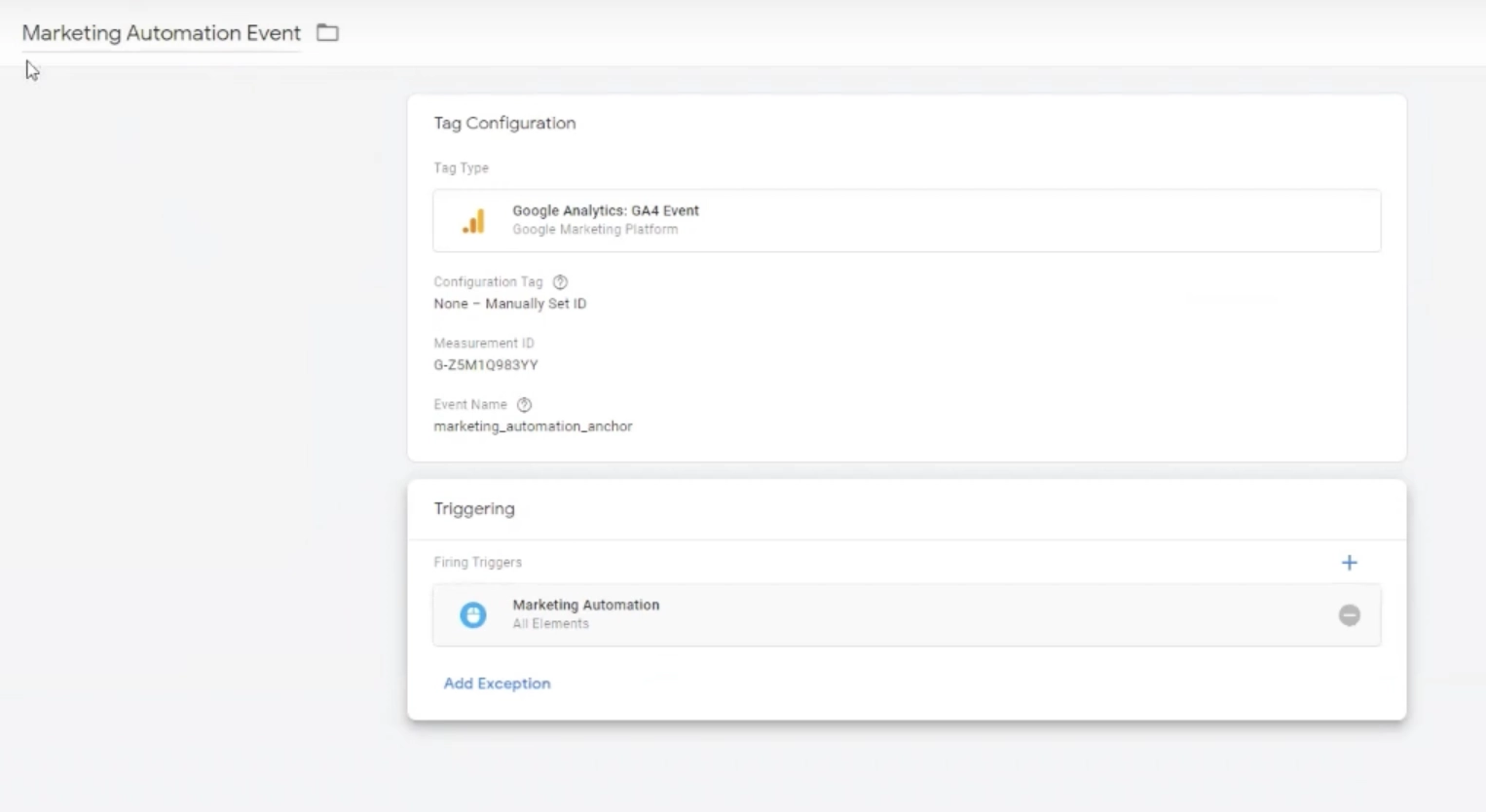Click the Triggering section heading
Image resolution: width=1486 pixels, height=812 pixels.
click(x=474, y=509)
